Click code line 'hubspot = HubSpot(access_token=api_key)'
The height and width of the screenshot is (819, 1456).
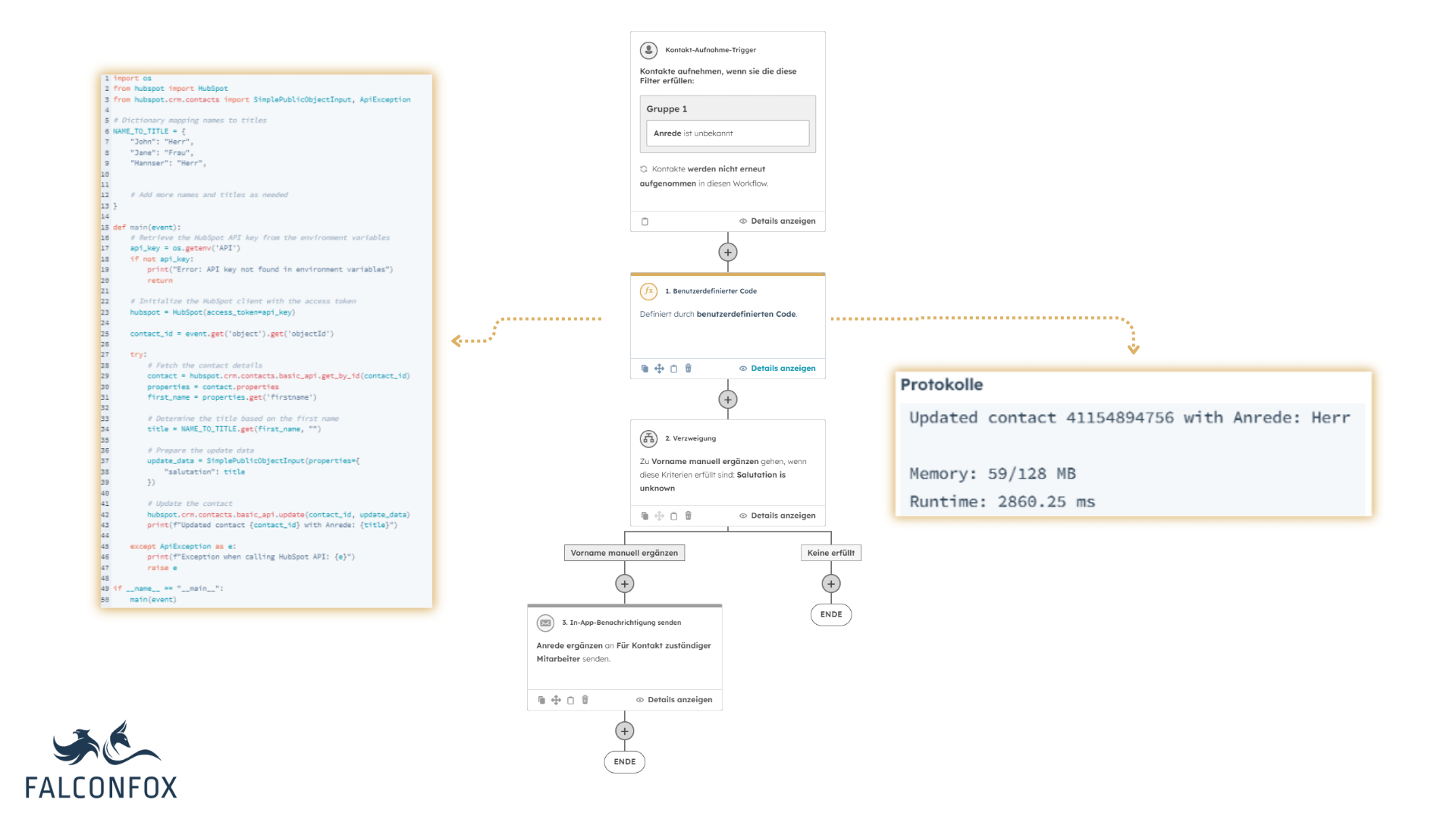click(212, 312)
